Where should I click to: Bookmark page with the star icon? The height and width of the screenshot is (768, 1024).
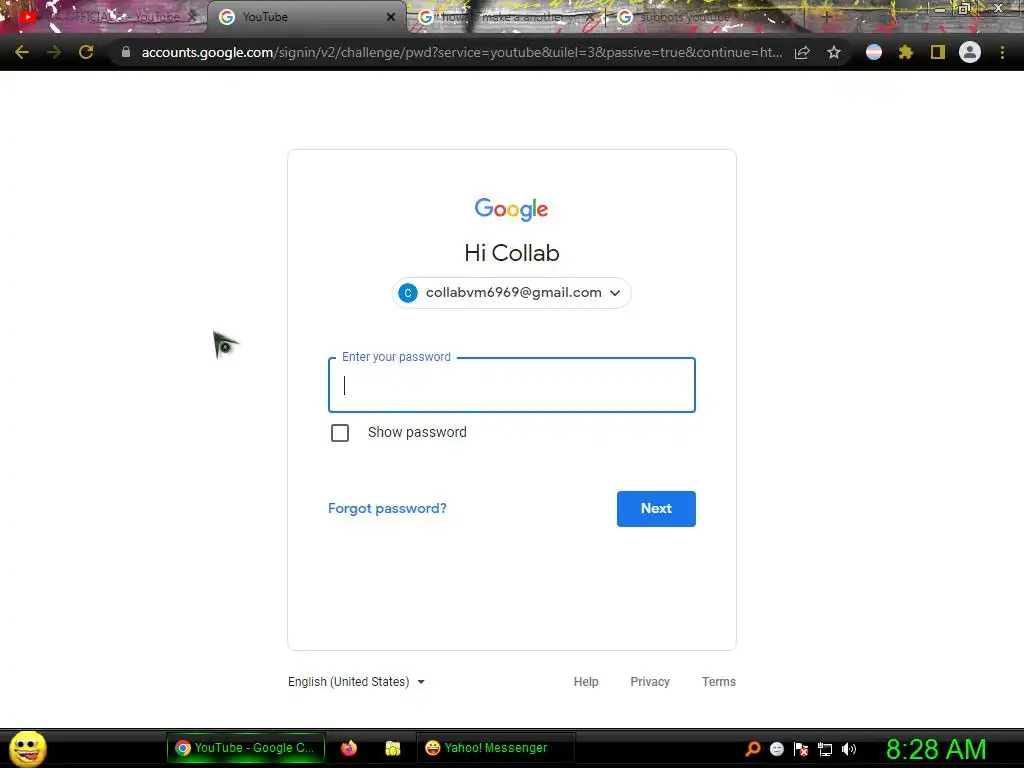[834, 52]
